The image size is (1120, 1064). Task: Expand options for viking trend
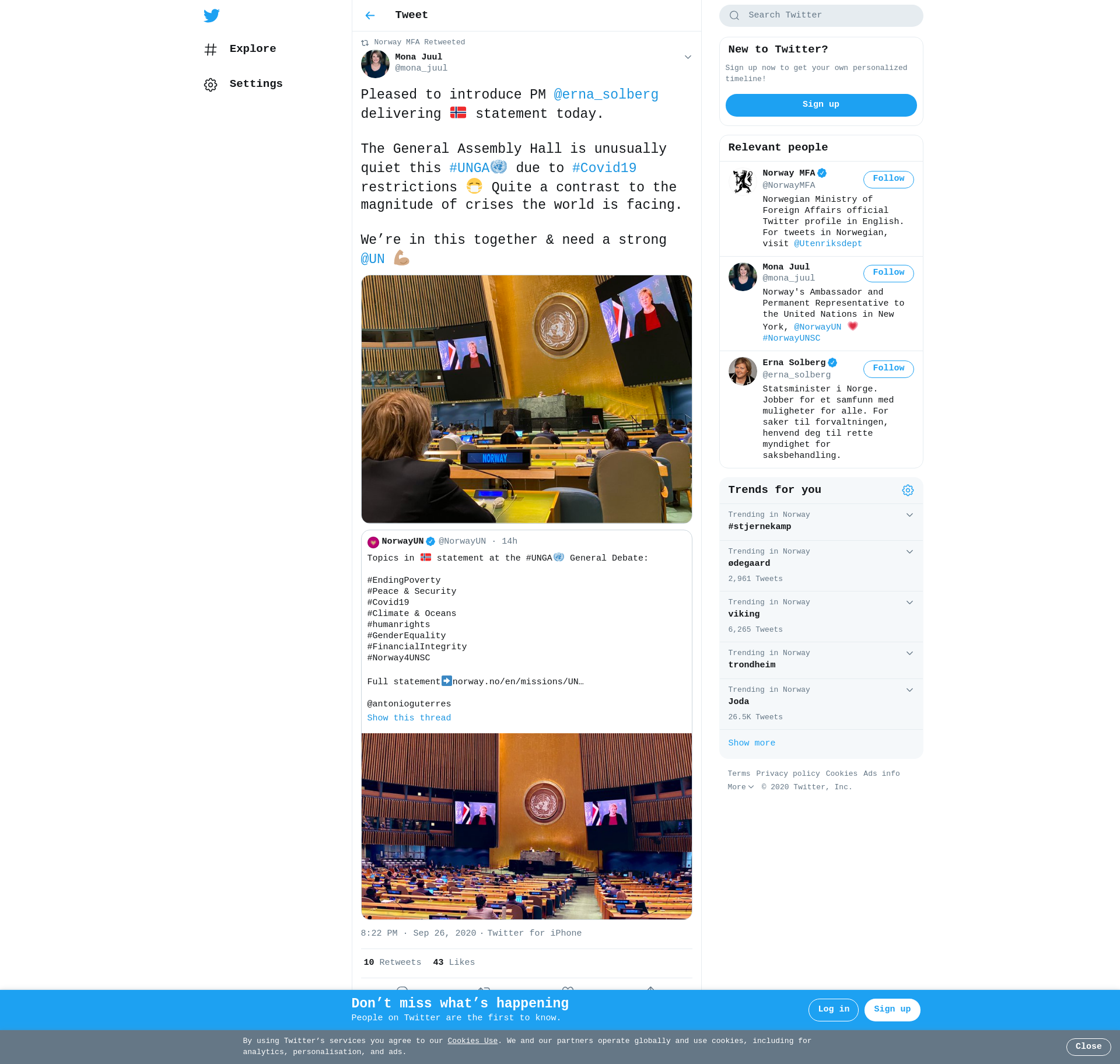(x=909, y=603)
